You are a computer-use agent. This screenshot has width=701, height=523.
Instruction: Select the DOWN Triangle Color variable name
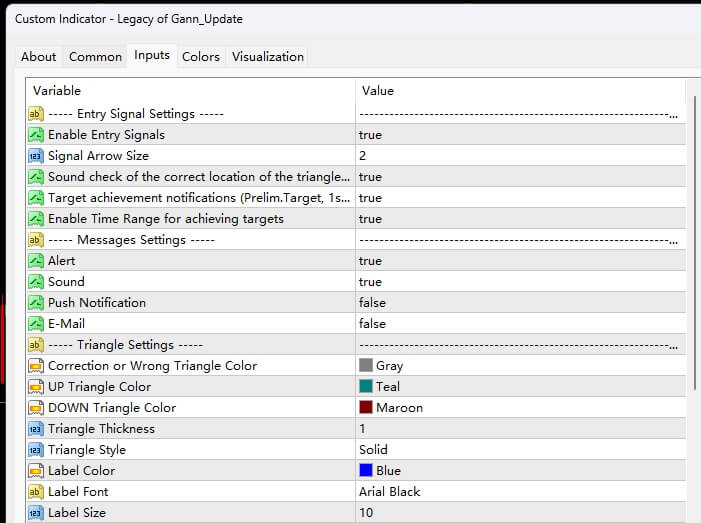[x=112, y=408]
